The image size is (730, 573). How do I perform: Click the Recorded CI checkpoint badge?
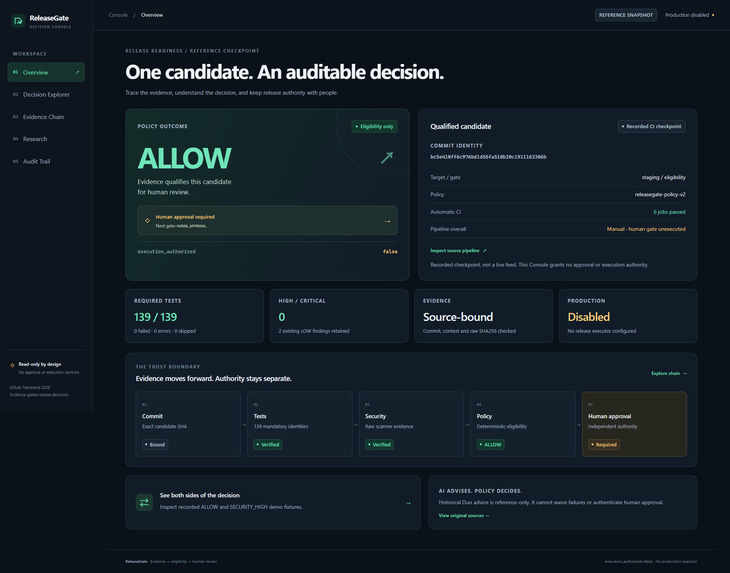click(x=651, y=126)
